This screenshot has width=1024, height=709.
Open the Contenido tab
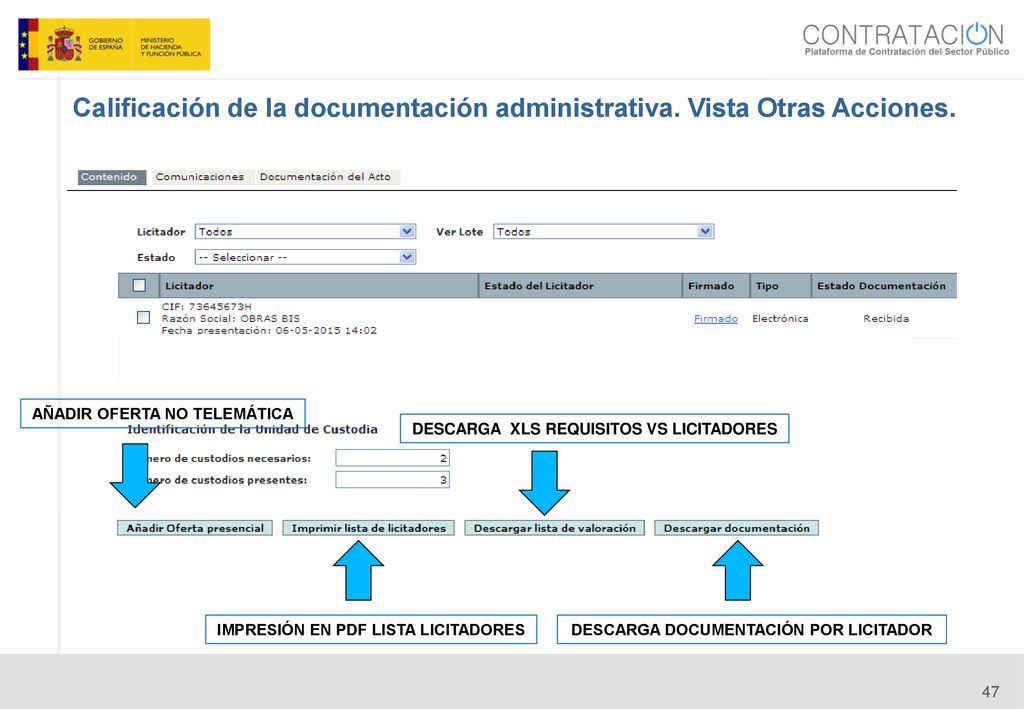pyautogui.click(x=112, y=177)
